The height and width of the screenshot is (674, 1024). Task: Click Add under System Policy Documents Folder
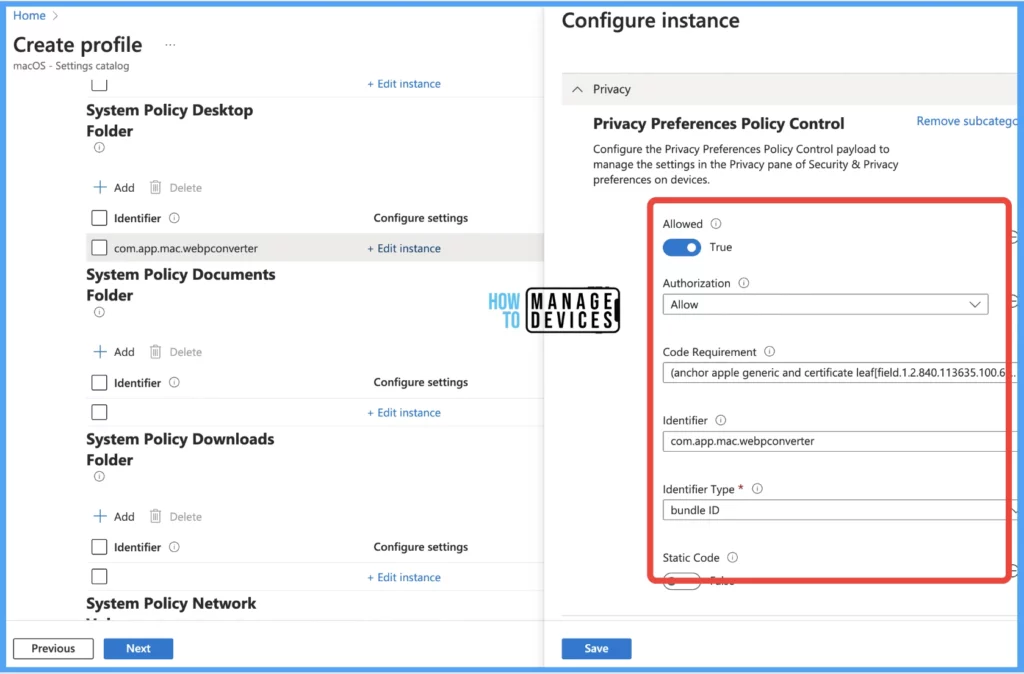tap(114, 352)
